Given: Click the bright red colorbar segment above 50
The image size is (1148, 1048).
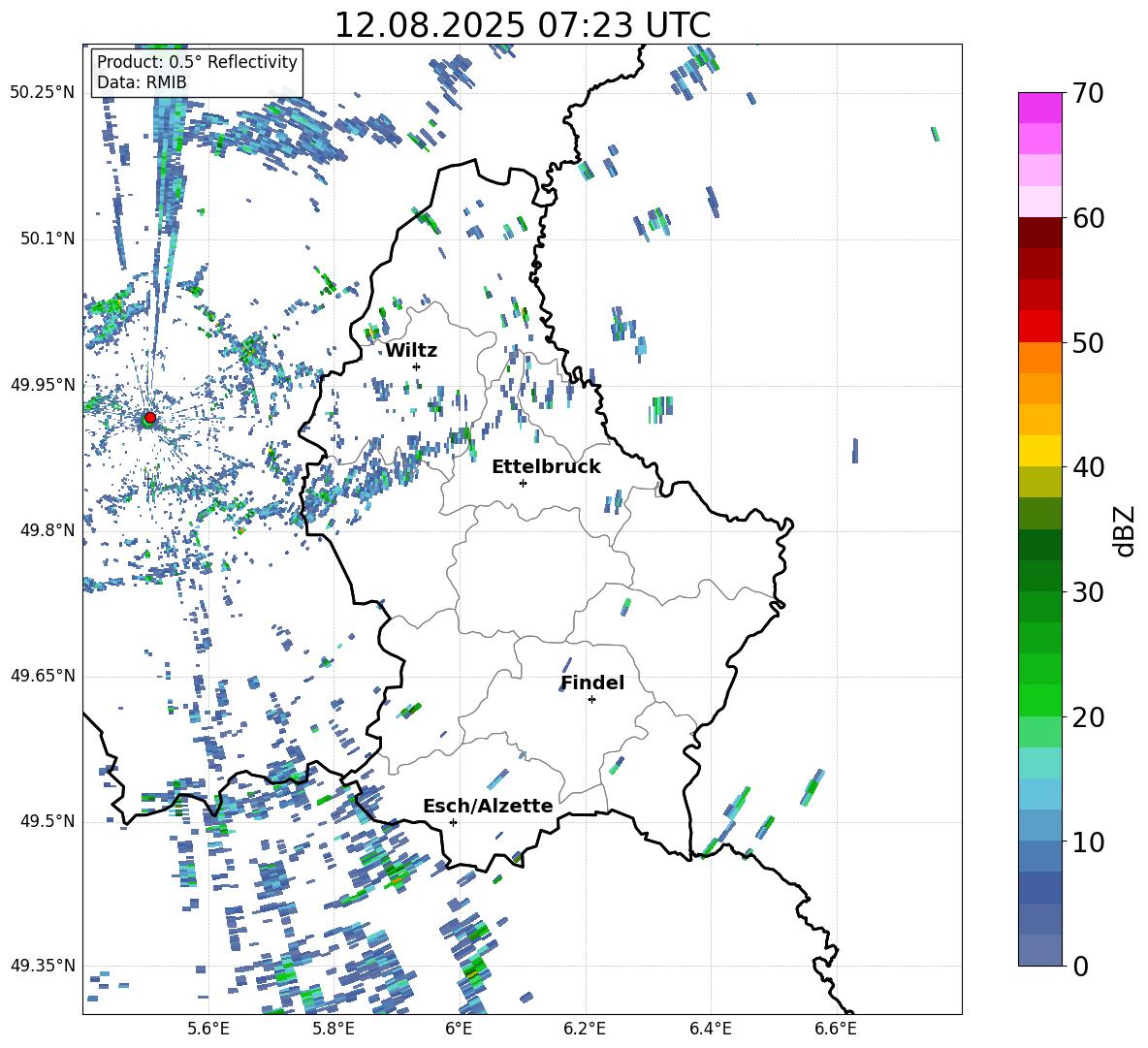Looking at the screenshot, I should coord(1039,327).
